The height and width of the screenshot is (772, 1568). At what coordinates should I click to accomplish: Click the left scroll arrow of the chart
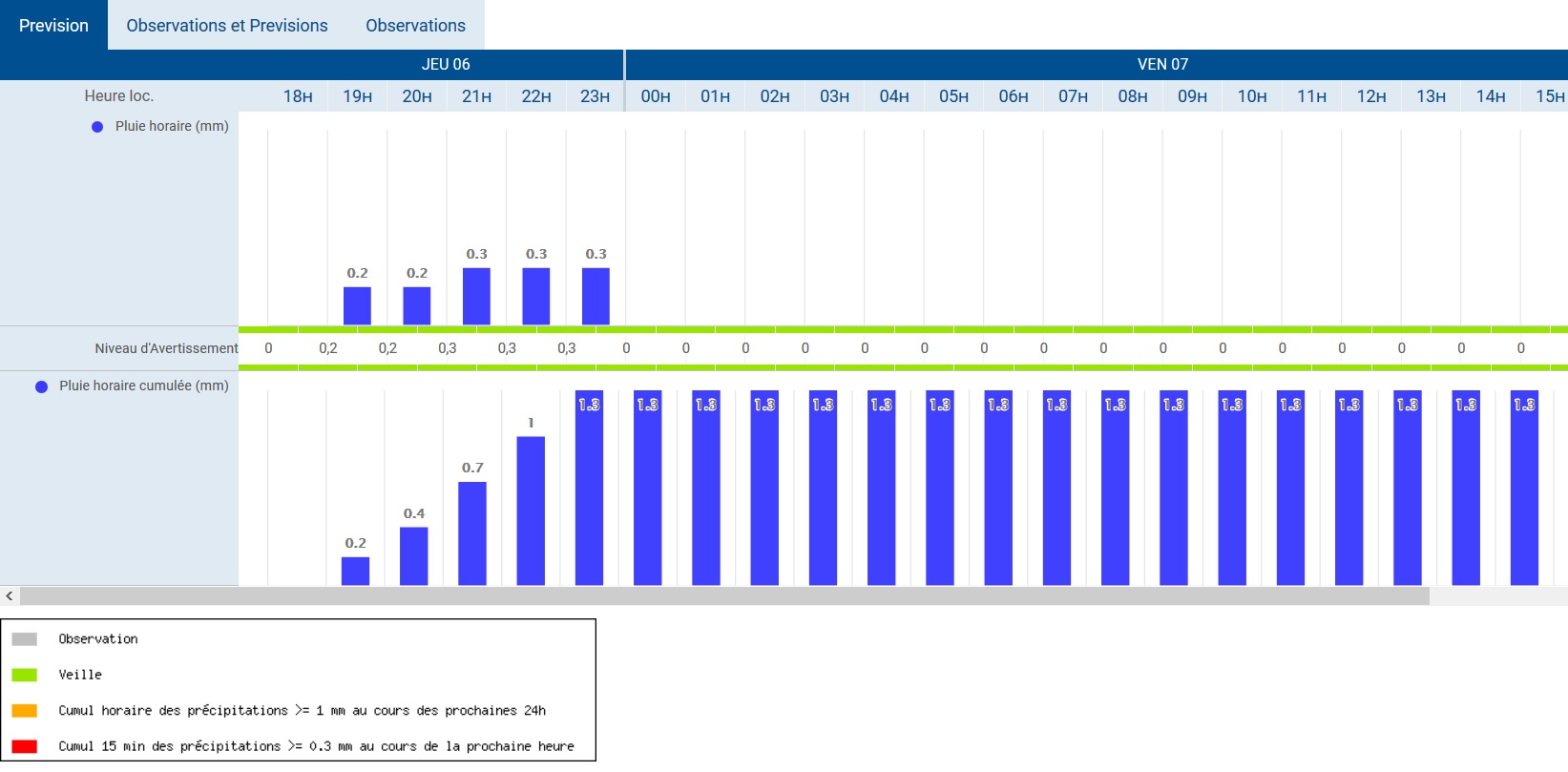tap(10, 596)
